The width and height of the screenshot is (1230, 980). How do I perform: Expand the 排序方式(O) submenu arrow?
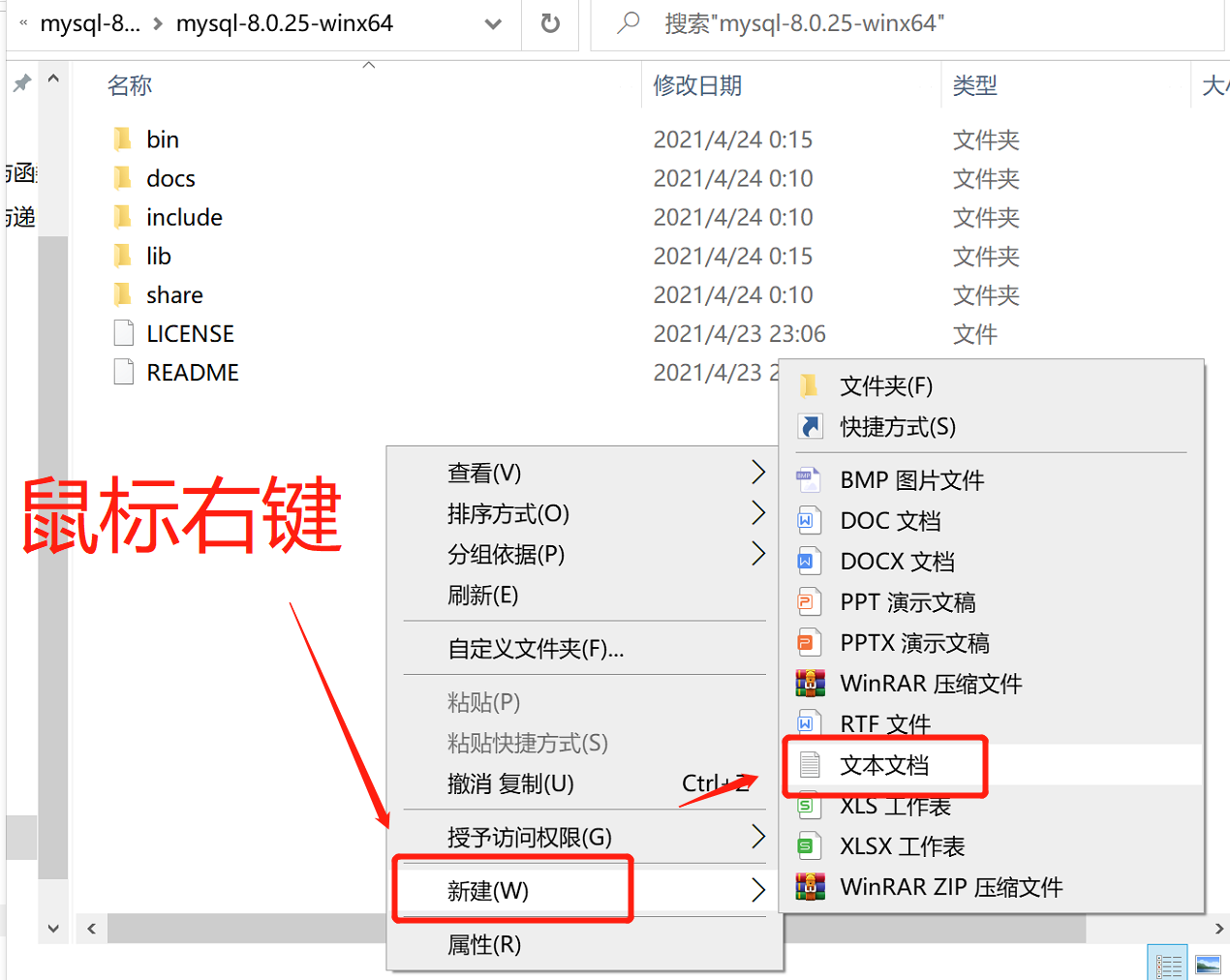758,513
